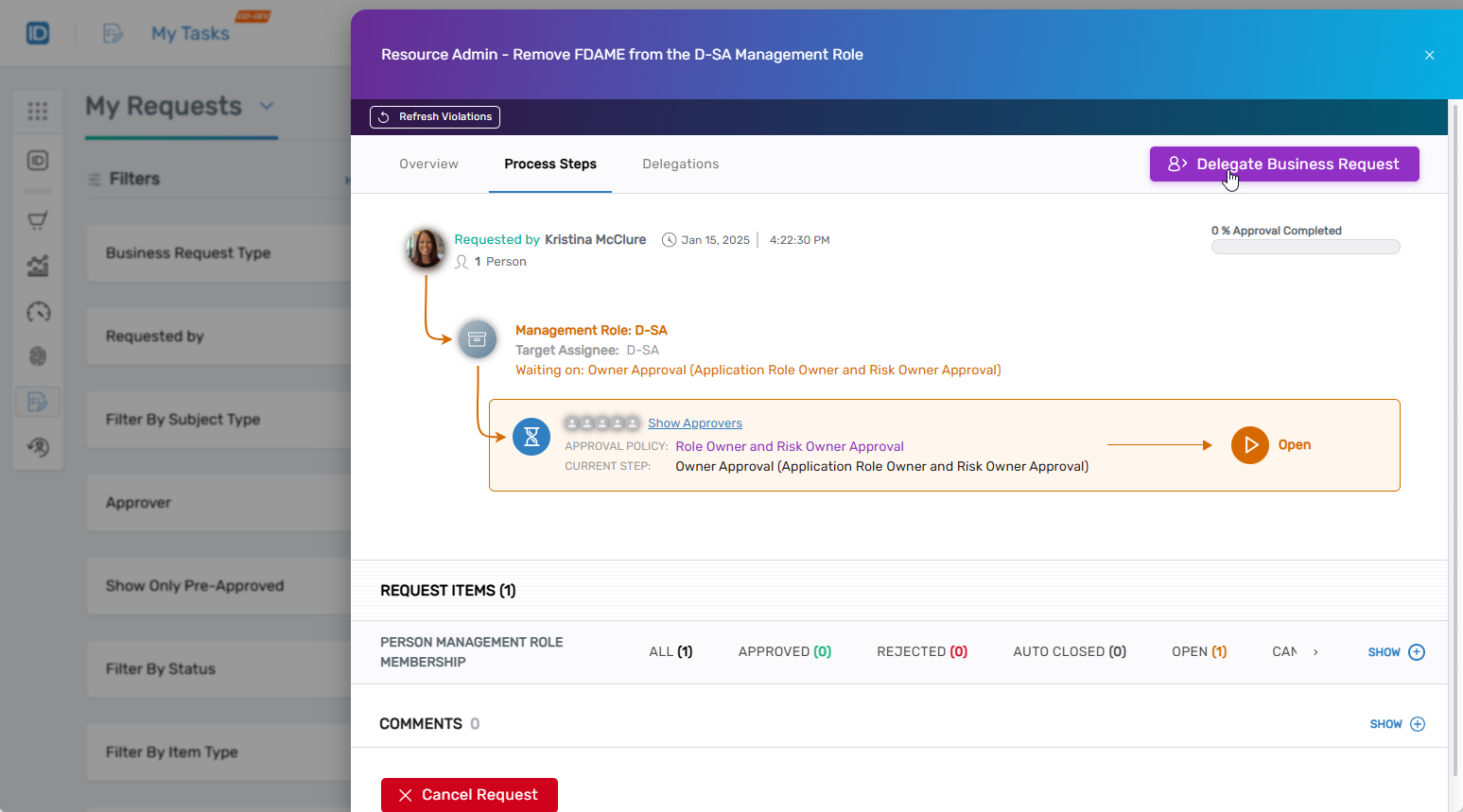Close the request details panel
The height and width of the screenshot is (812, 1463).
click(1429, 55)
